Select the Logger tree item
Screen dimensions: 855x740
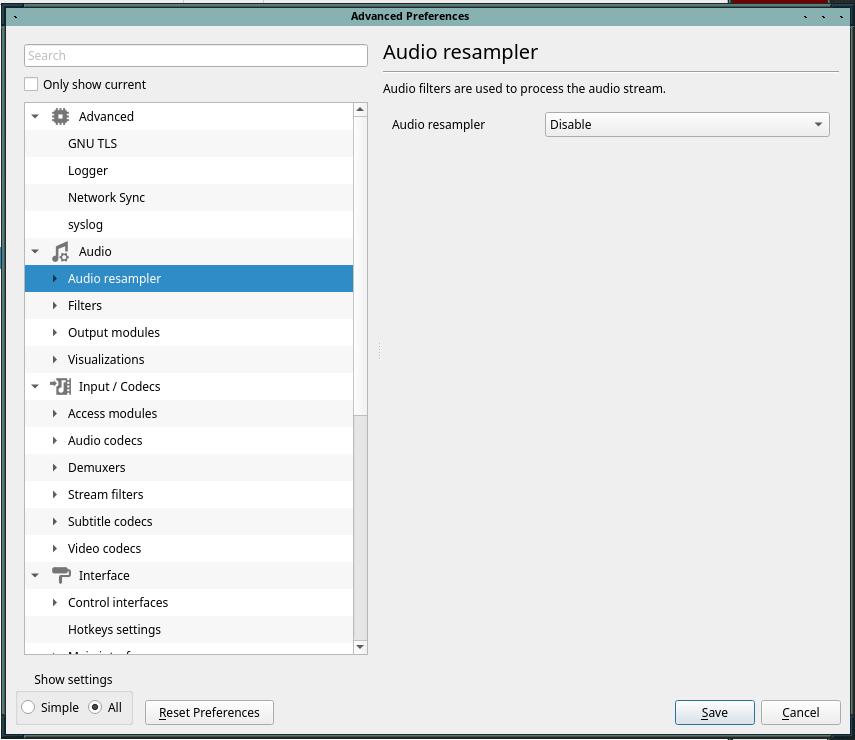[88, 170]
